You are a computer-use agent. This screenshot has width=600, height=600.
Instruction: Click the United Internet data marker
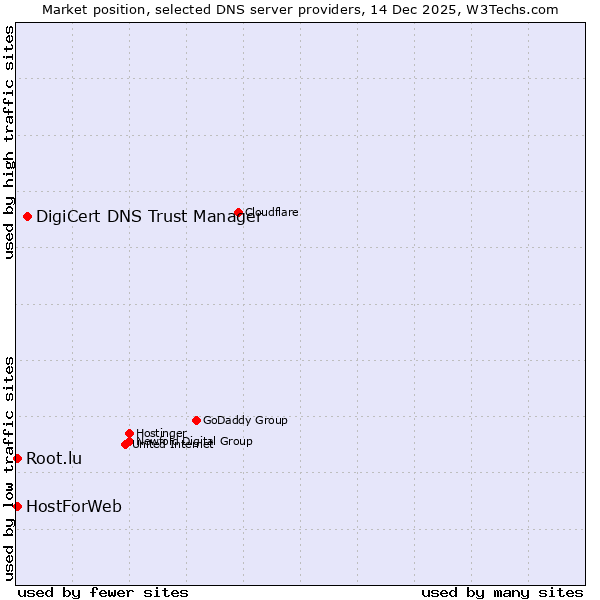[x=125, y=445]
